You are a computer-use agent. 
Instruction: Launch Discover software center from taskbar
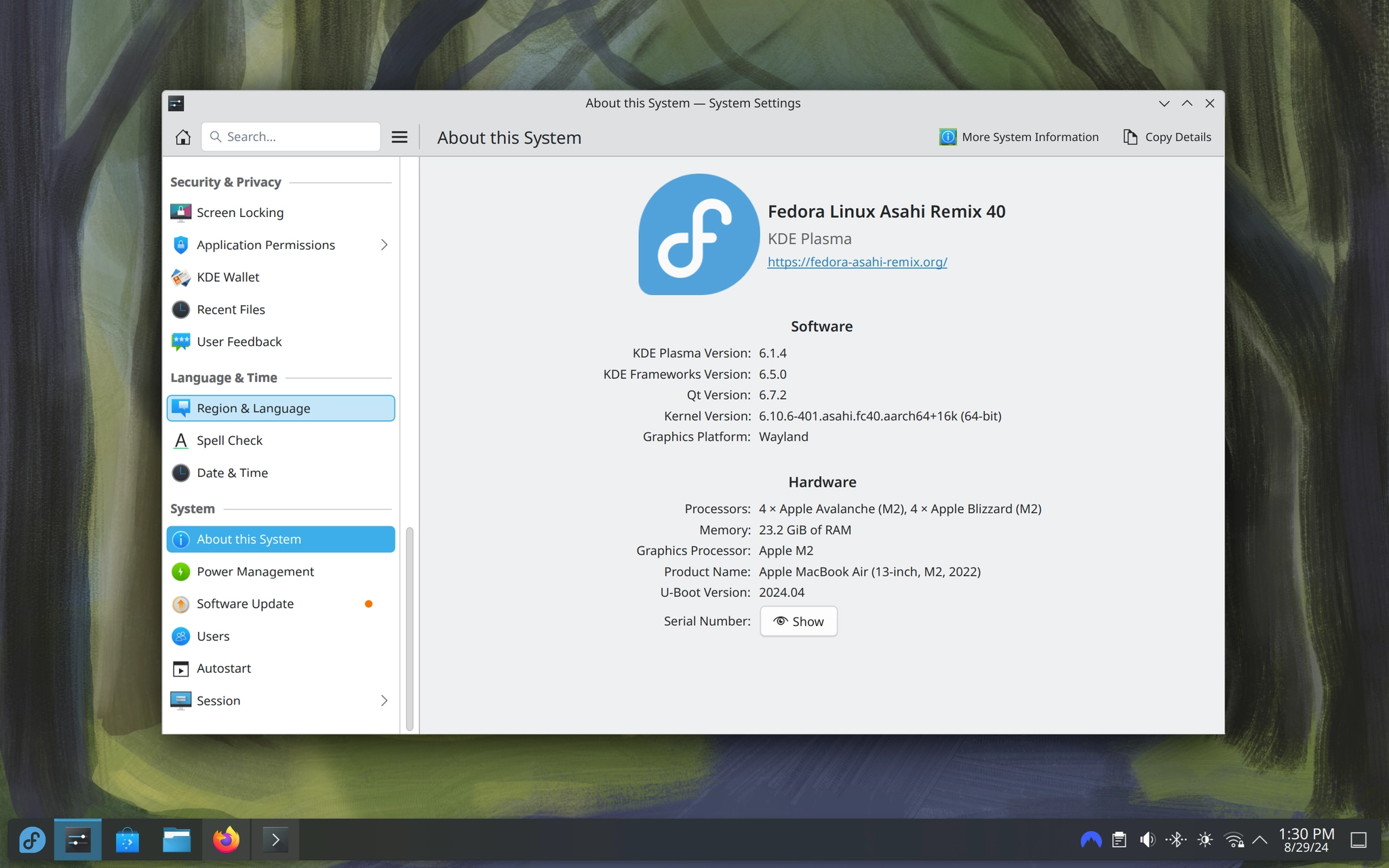[x=127, y=840]
